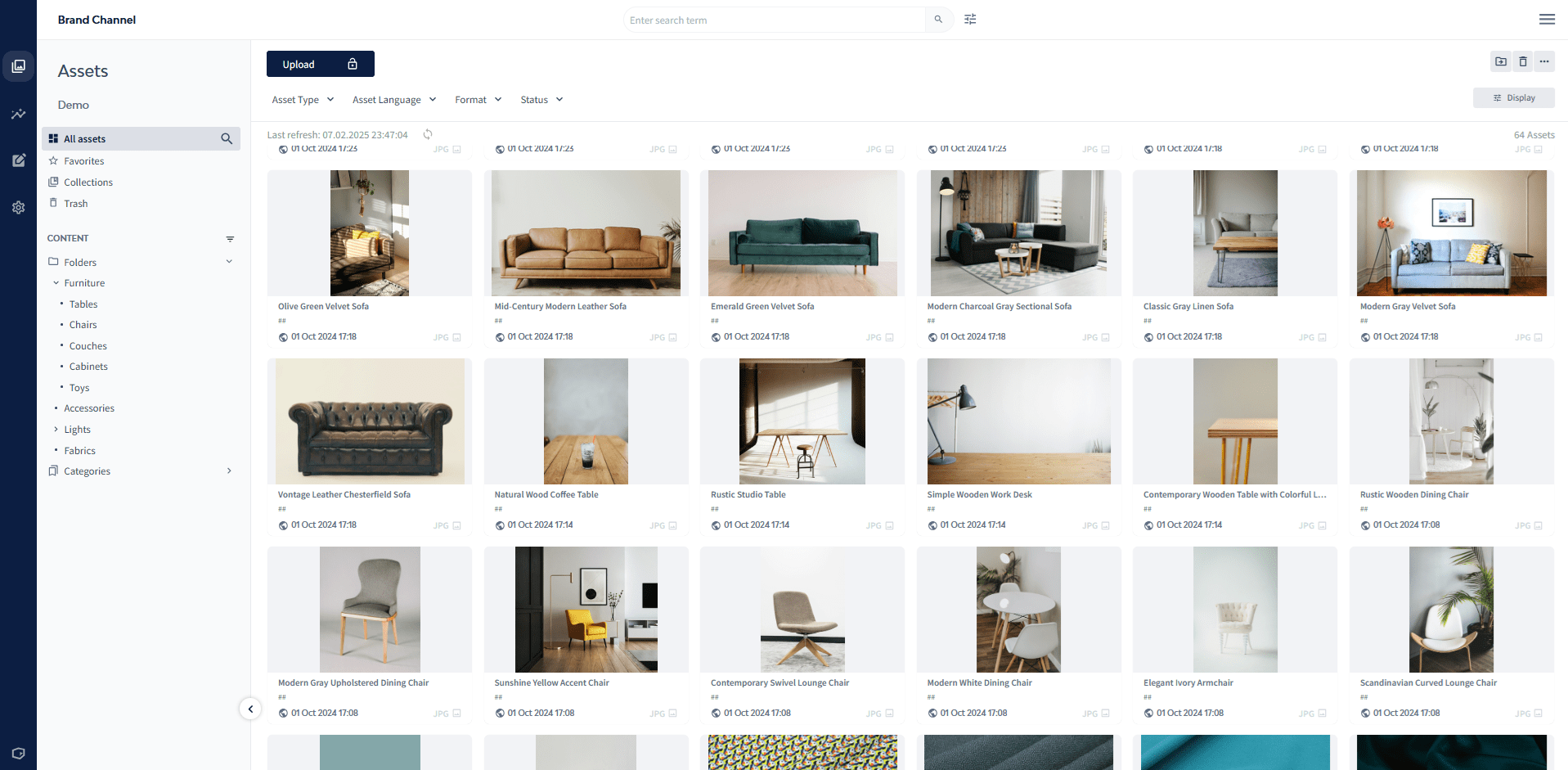Collapse the Furniture folder tree
The image size is (1568, 770).
click(56, 283)
